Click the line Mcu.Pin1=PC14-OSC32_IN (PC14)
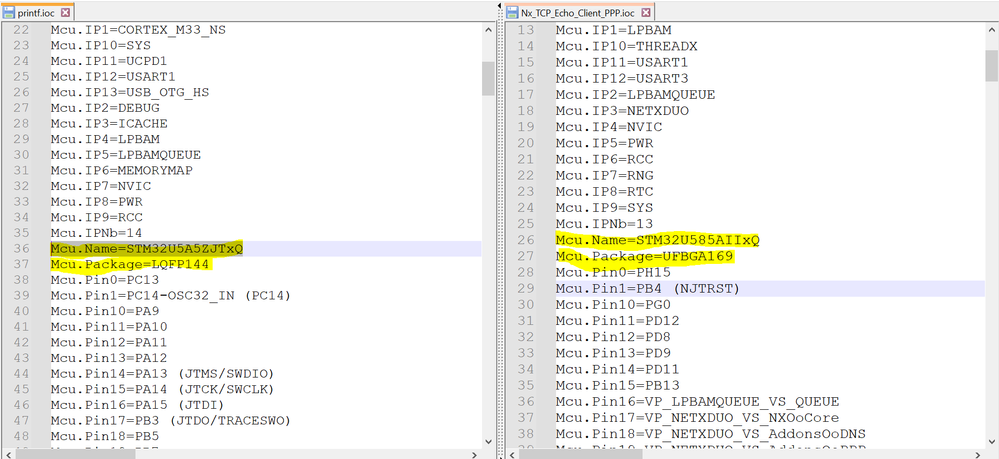Screen dimensions: 999x459 pyautogui.click(x=171, y=295)
